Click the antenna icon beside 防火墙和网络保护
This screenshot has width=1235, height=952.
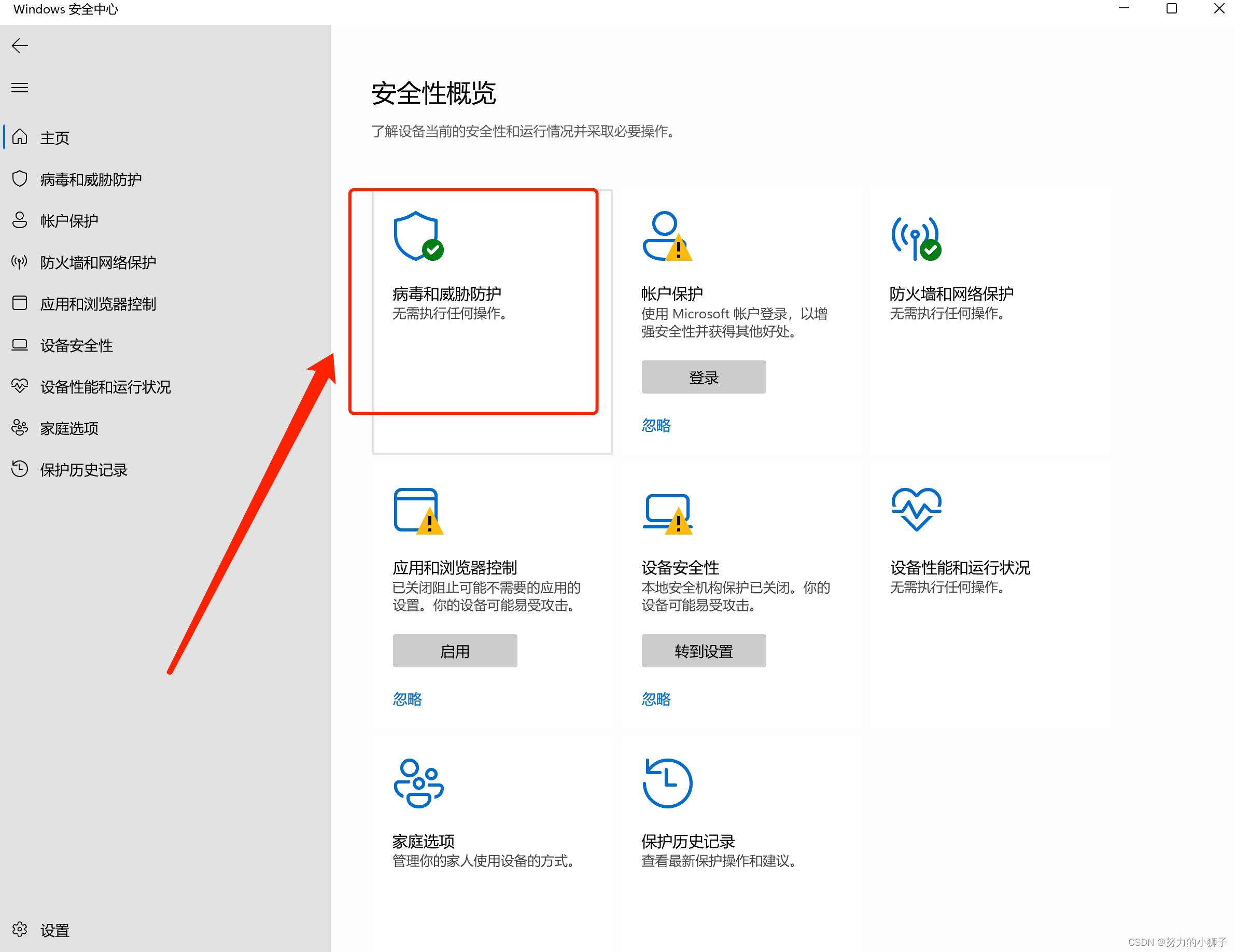[x=20, y=262]
